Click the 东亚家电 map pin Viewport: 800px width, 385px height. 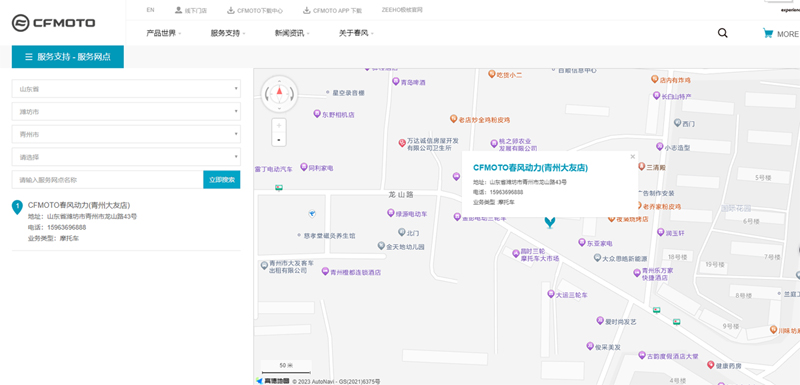582,243
